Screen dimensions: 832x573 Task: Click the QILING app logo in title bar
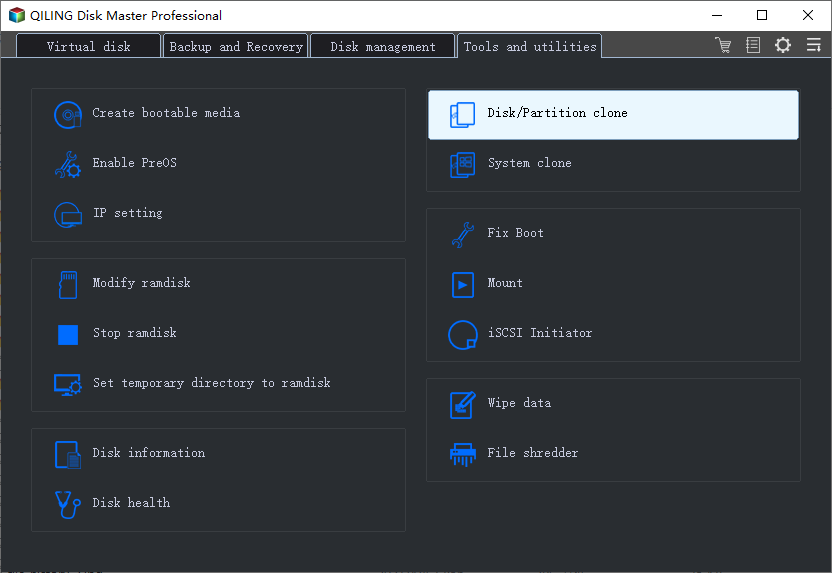click(16, 15)
